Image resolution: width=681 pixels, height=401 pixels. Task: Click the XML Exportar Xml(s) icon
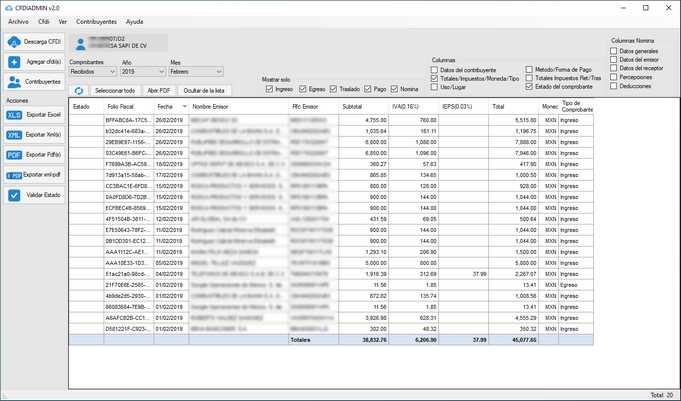point(14,135)
